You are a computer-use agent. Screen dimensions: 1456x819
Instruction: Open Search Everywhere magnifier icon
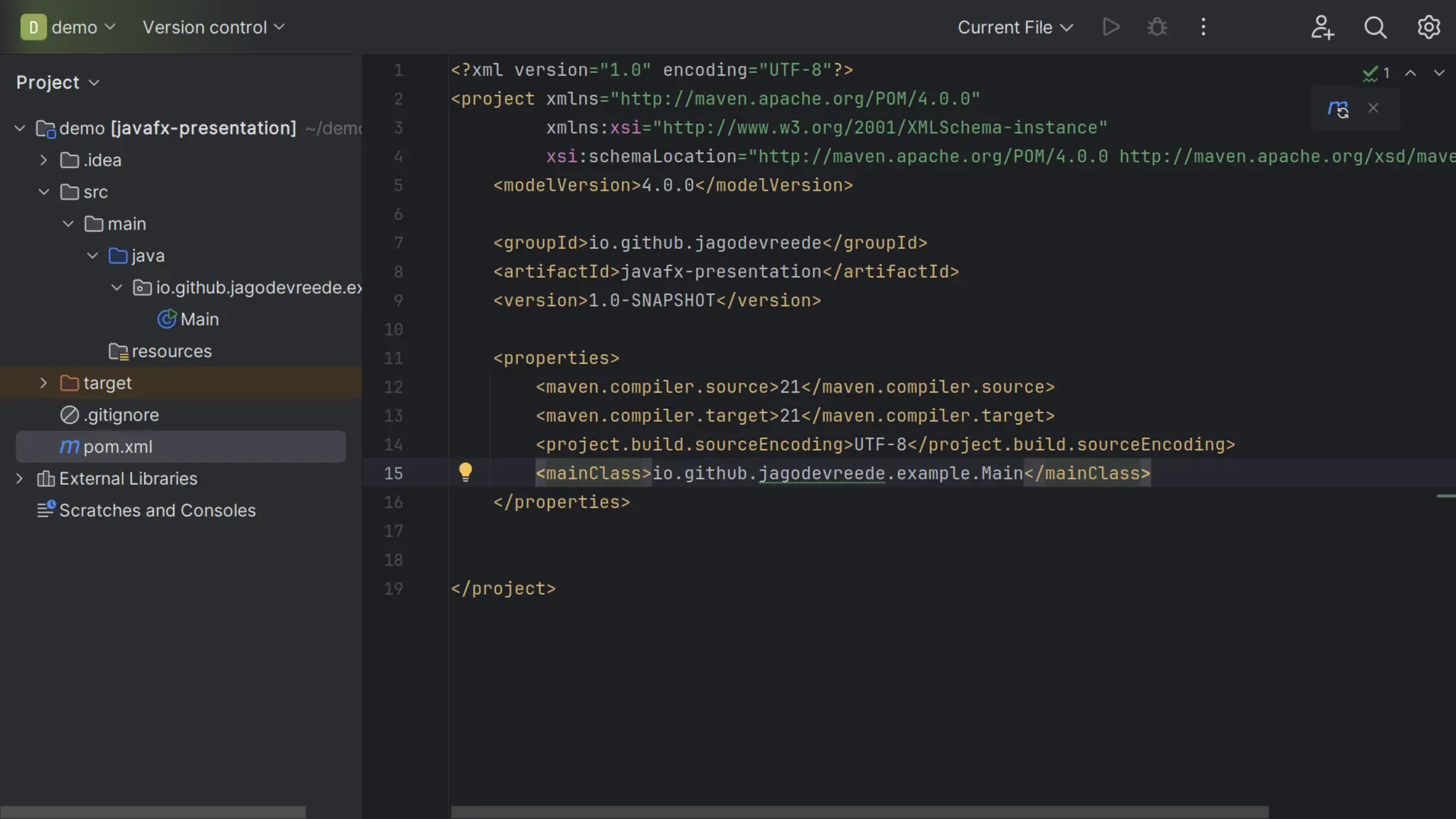point(1375,27)
